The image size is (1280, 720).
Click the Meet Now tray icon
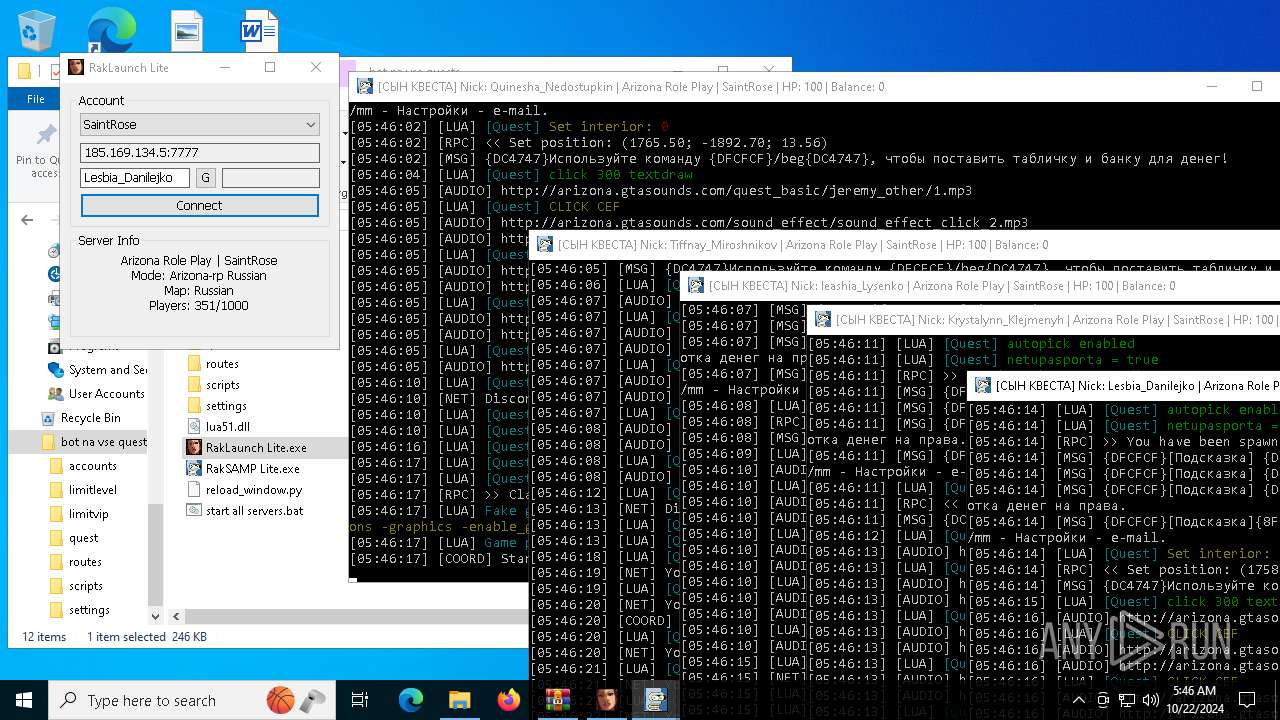tap(1103, 700)
